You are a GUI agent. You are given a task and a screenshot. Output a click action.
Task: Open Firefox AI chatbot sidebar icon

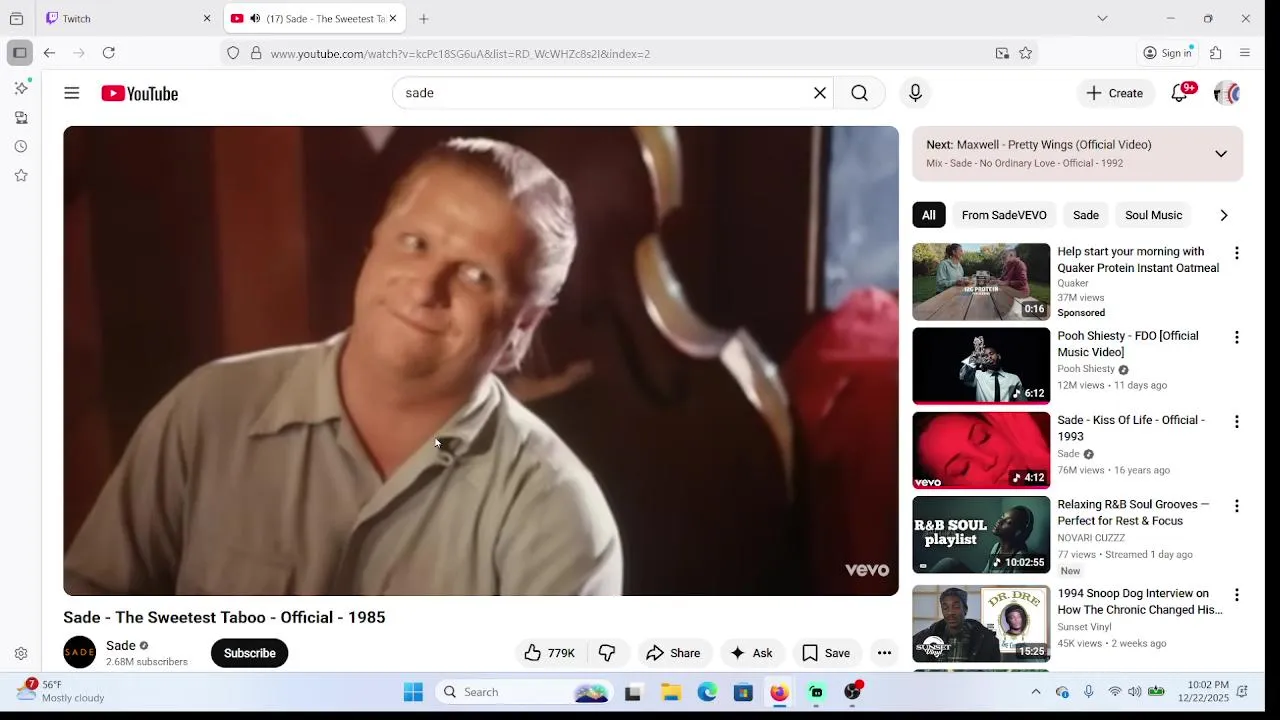pos(21,88)
